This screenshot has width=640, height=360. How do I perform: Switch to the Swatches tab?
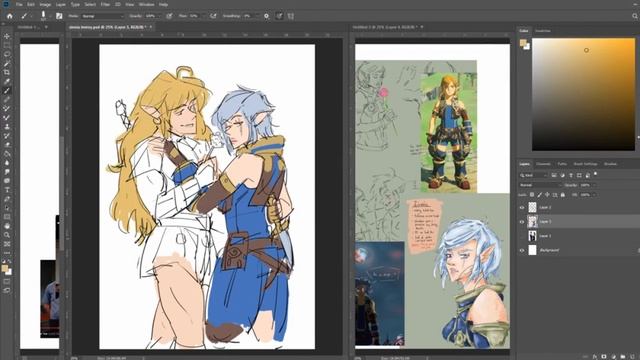(x=543, y=31)
